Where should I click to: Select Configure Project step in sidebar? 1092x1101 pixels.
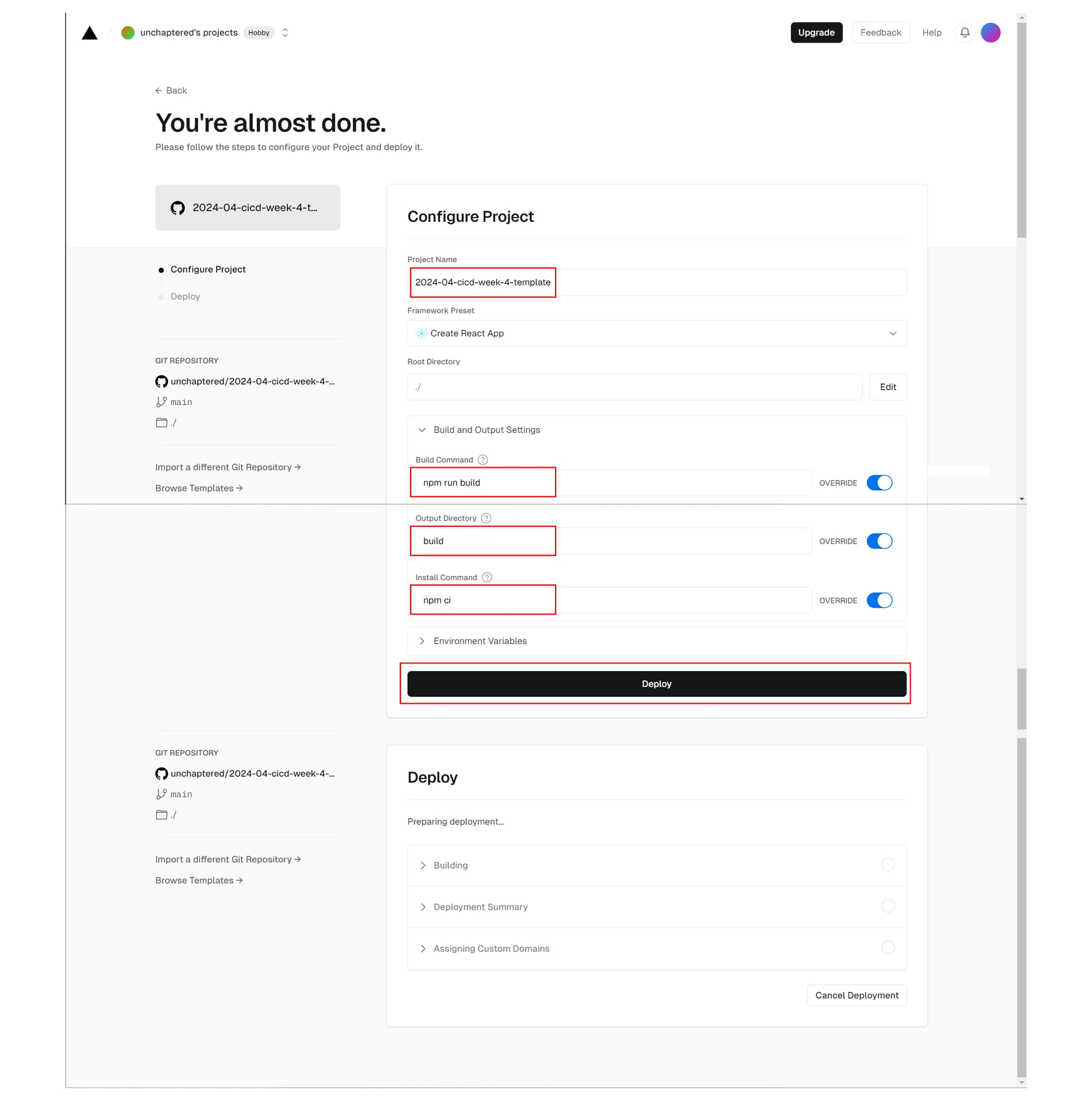point(208,270)
